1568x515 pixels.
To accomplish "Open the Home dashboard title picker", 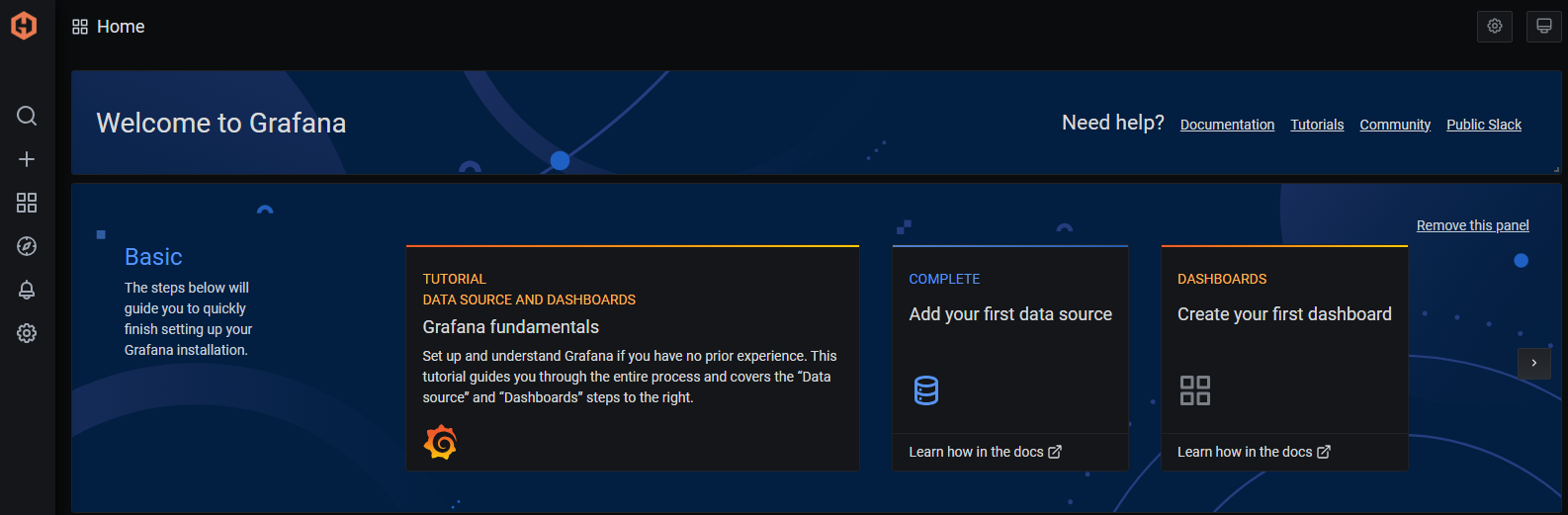I will (121, 27).
